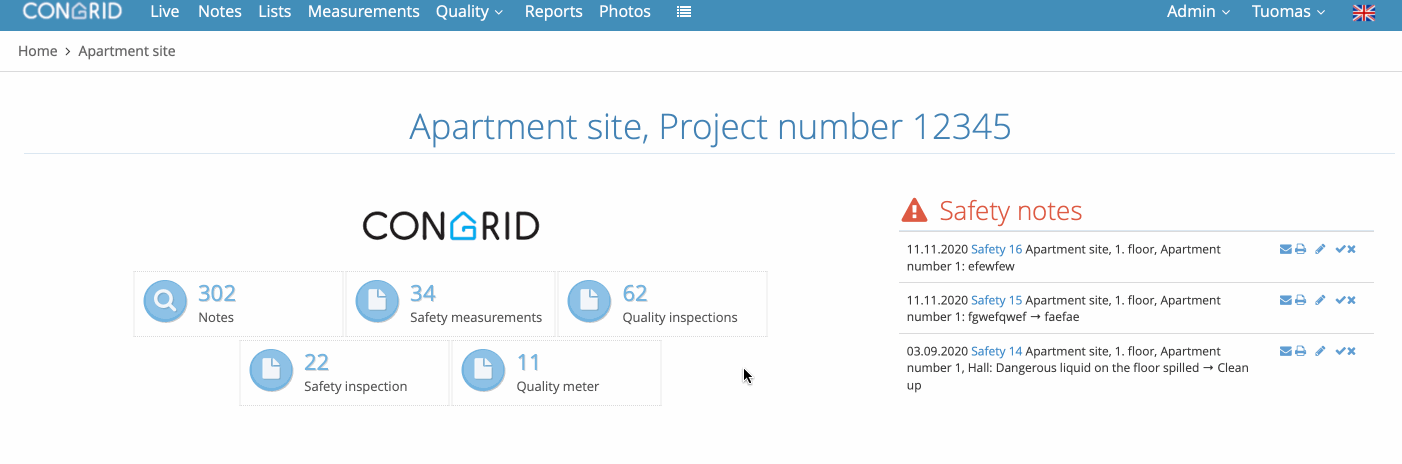The image size is (1402, 464).
Task: Click the red Safety notes warning icon
Action: click(x=914, y=210)
